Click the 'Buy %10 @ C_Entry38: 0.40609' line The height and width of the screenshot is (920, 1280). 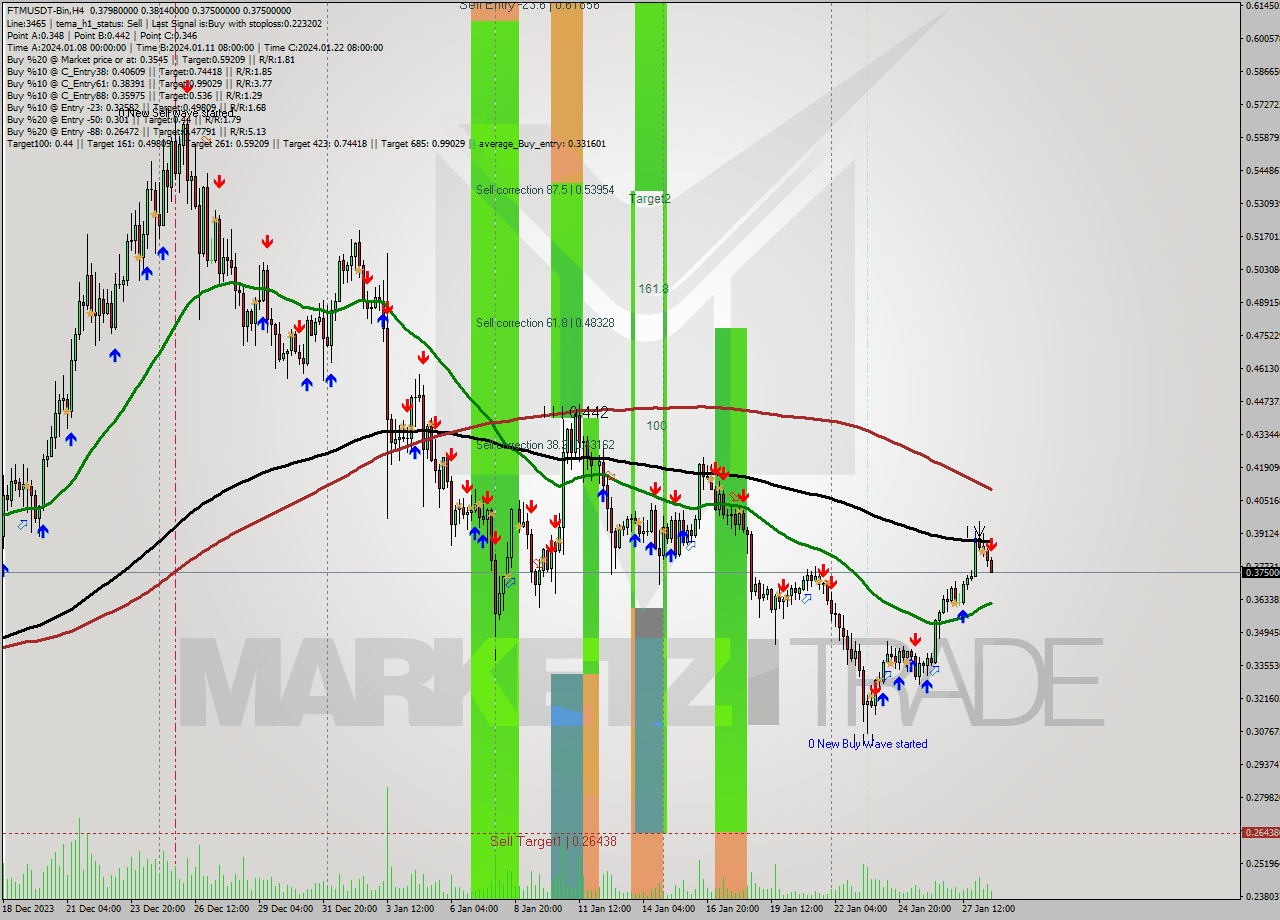click(x=139, y=71)
